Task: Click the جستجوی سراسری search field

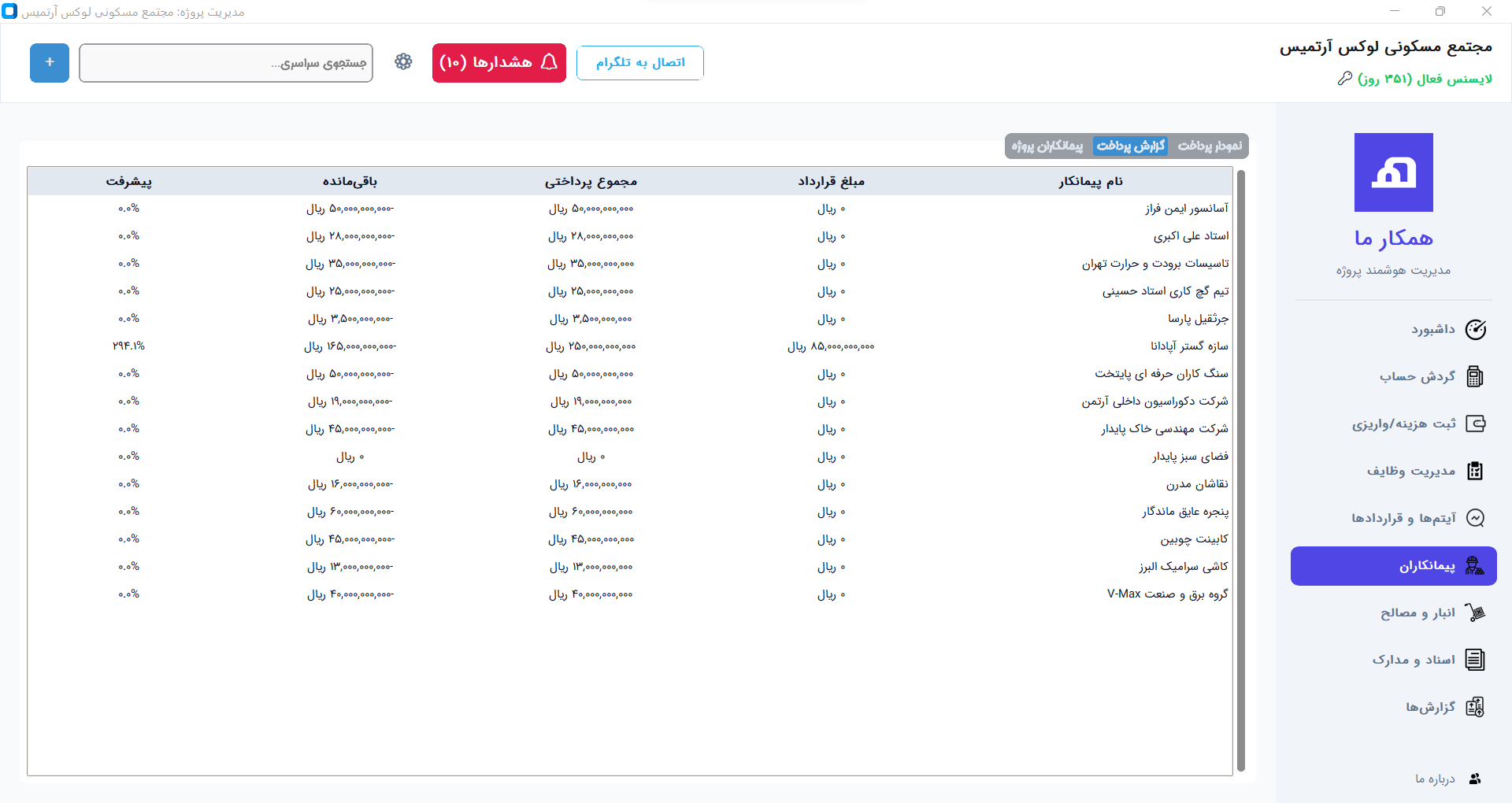Action: [226, 62]
